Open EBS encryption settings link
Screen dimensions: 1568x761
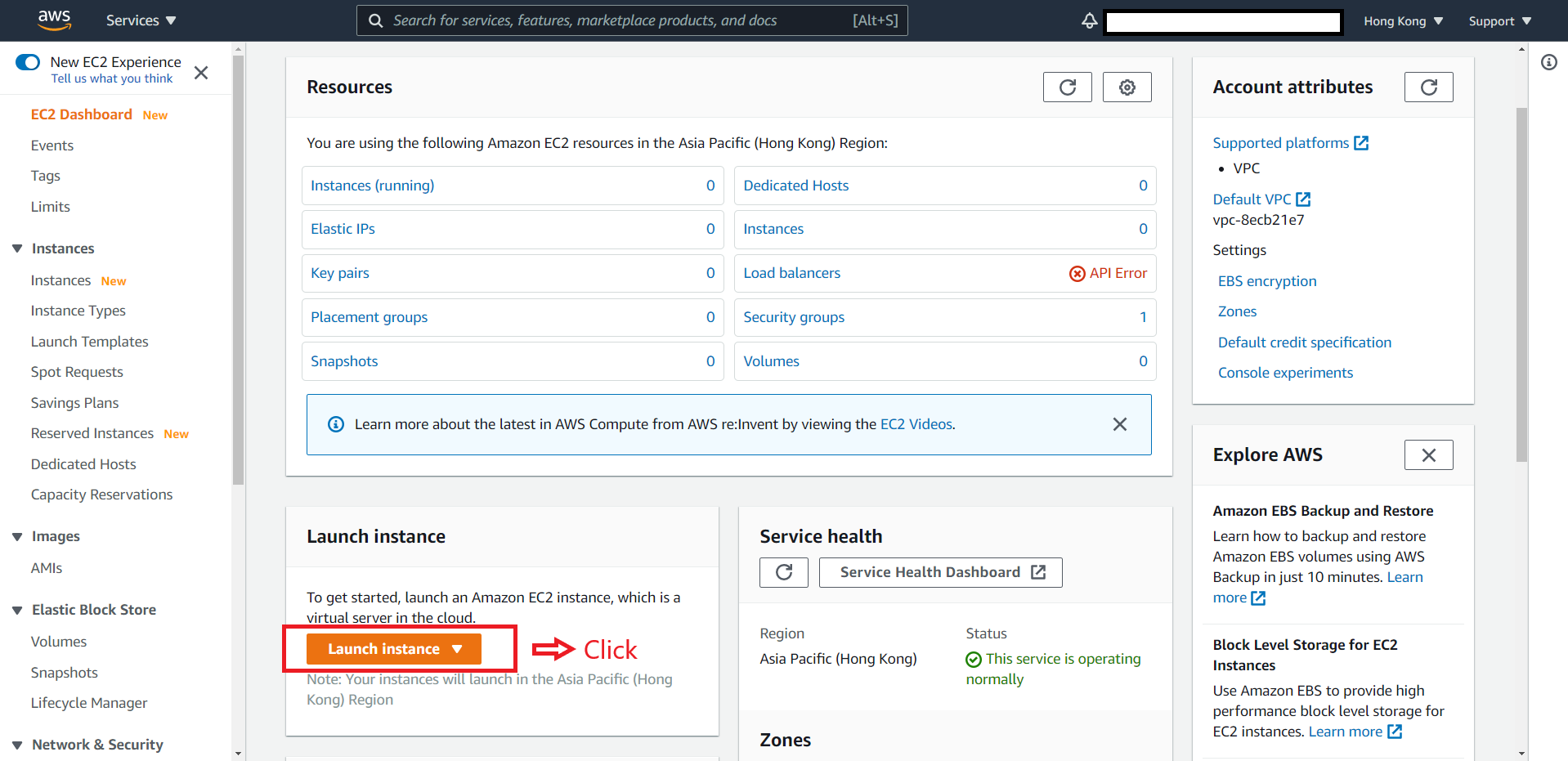pos(1267,281)
